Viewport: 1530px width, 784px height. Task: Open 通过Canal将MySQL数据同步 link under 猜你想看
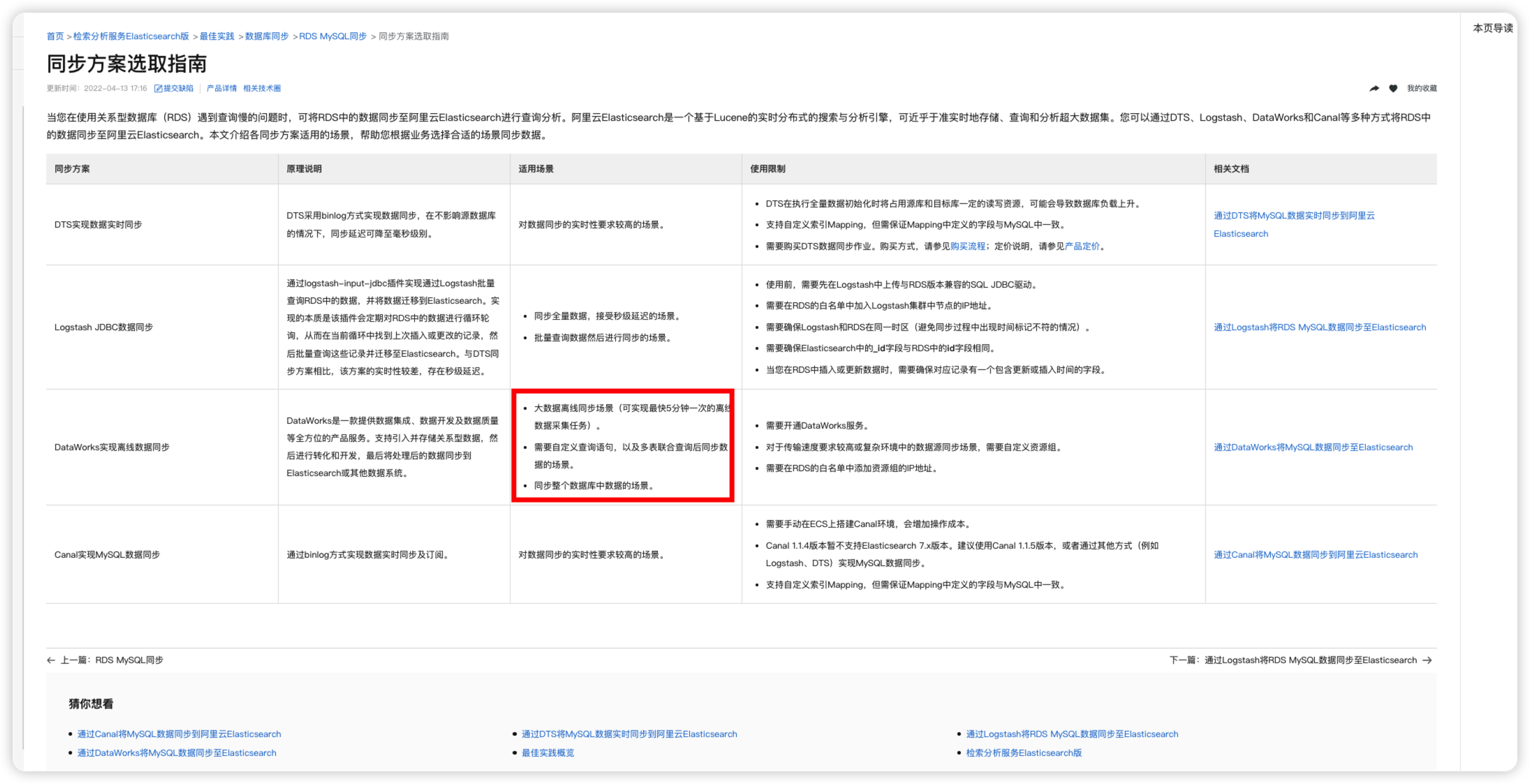(x=179, y=734)
